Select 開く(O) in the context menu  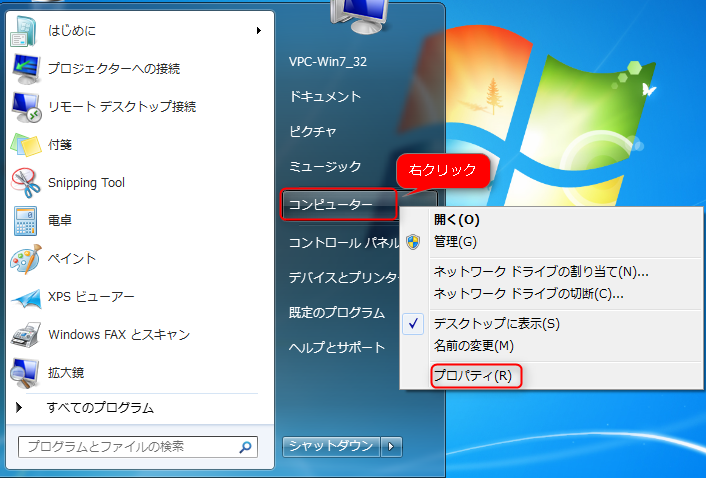(x=457, y=220)
